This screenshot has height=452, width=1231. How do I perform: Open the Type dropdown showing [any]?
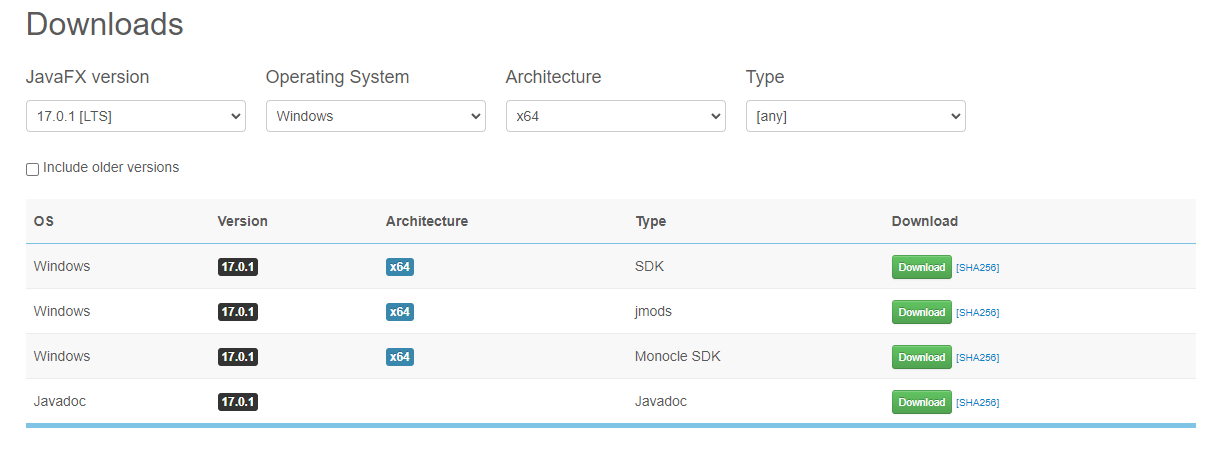(x=856, y=116)
